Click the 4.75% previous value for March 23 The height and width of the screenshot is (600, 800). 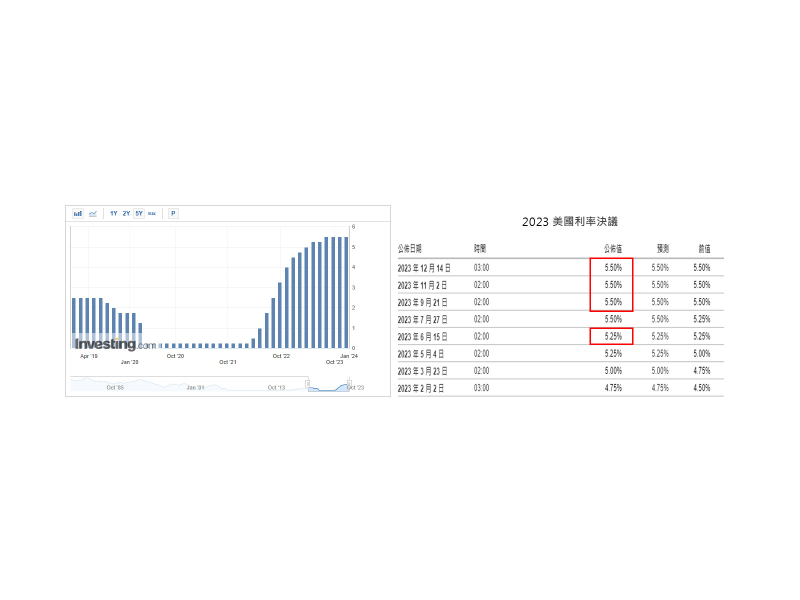click(702, 370)
